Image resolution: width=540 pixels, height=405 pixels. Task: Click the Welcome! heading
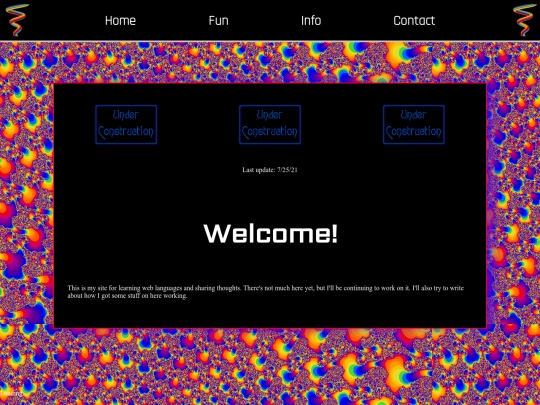pyautogui.click(x=271, y=233)
